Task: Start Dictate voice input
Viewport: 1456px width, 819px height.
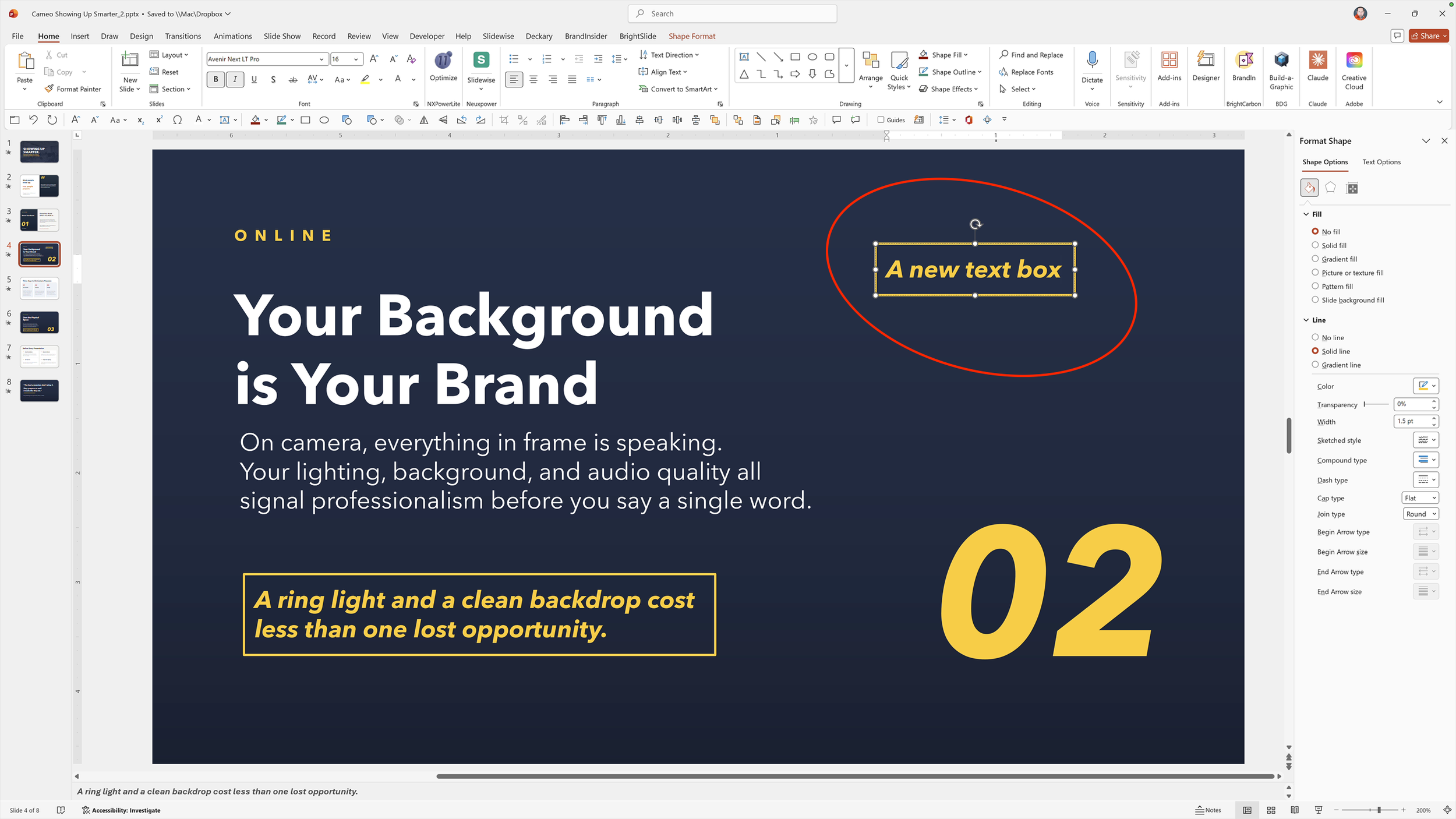Action: pyautogui.click(x=1092, y=70)
